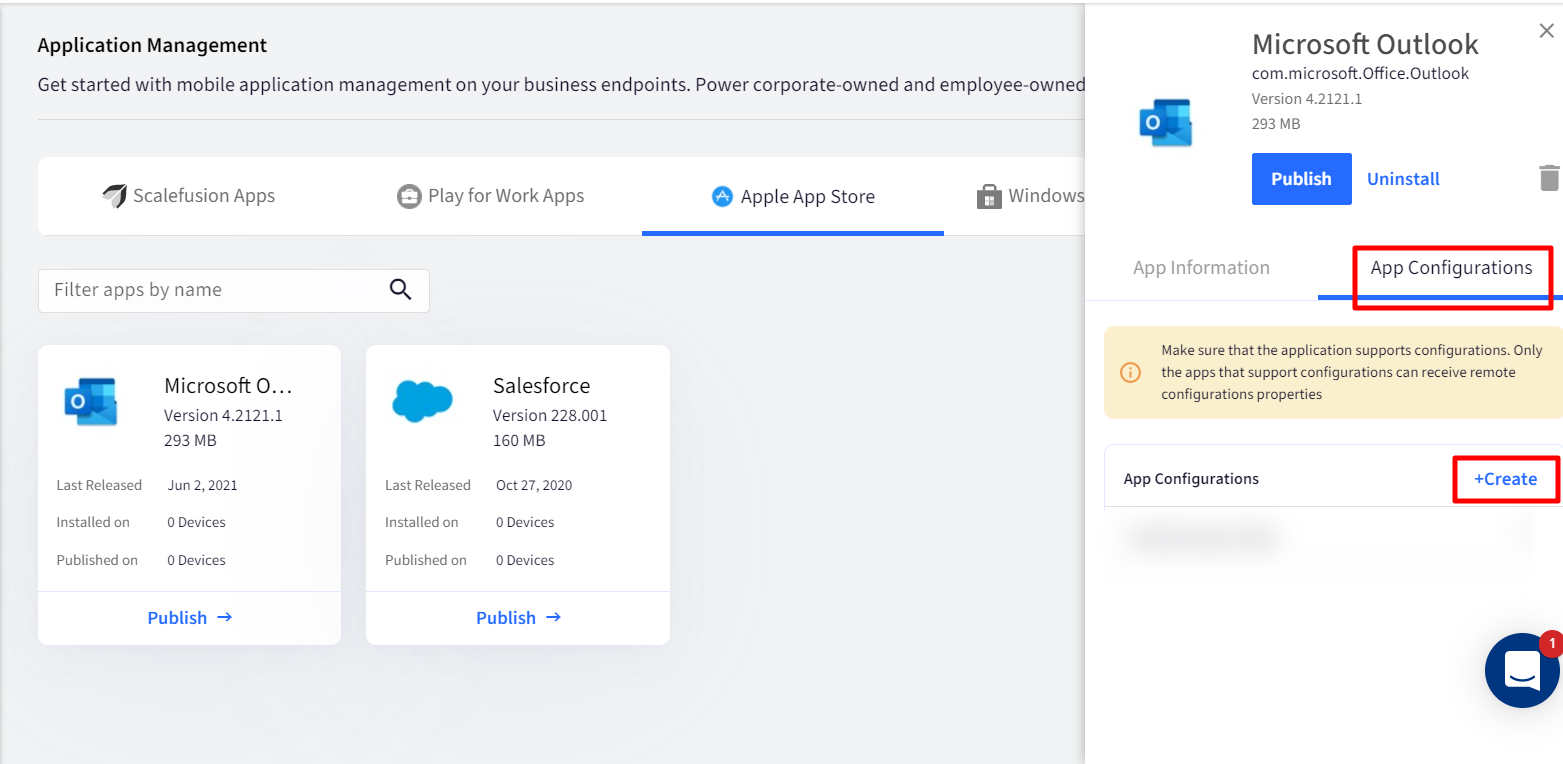Viewport: 1563px width, 764px height.
Task: Click 160 MB on the Salesforce card
Action: click(519, 440)
